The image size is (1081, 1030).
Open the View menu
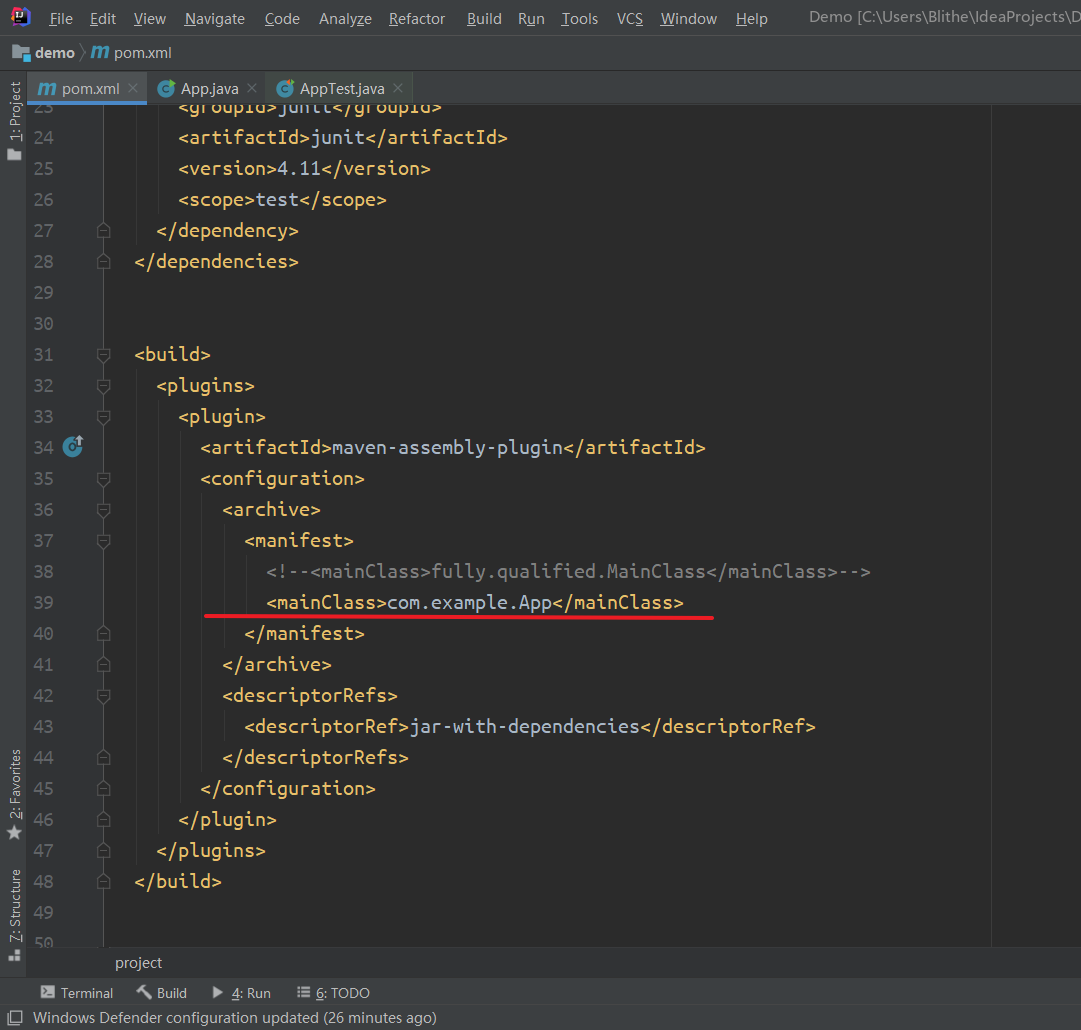[150, 19]
